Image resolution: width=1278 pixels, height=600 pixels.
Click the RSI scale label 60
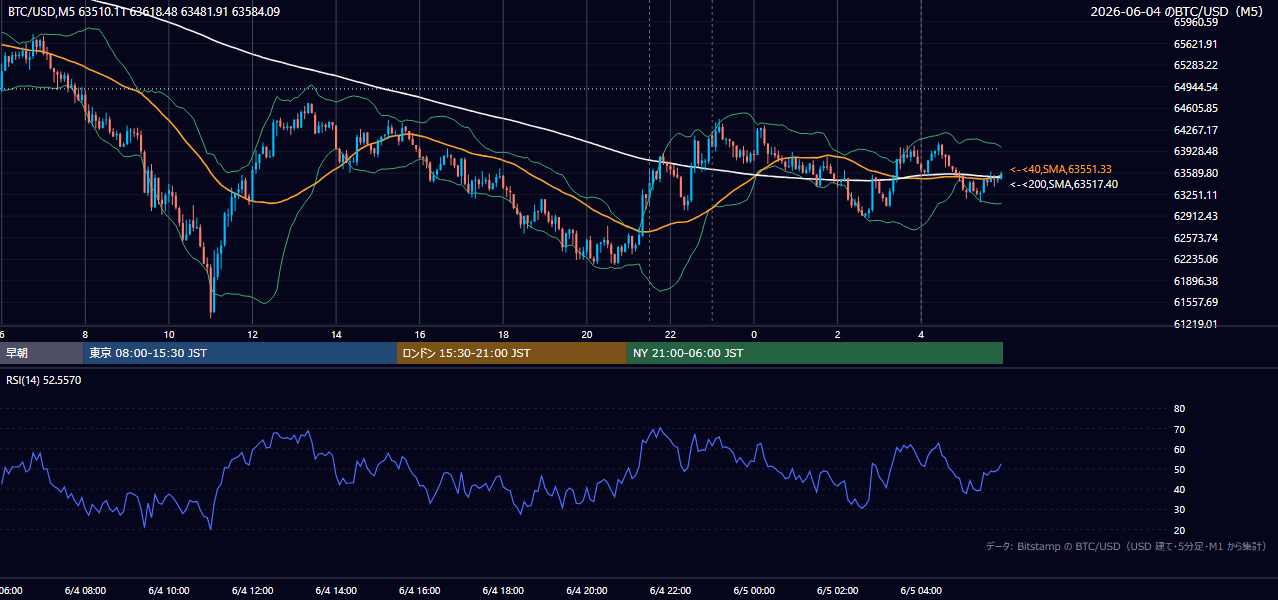point(1179,449)
